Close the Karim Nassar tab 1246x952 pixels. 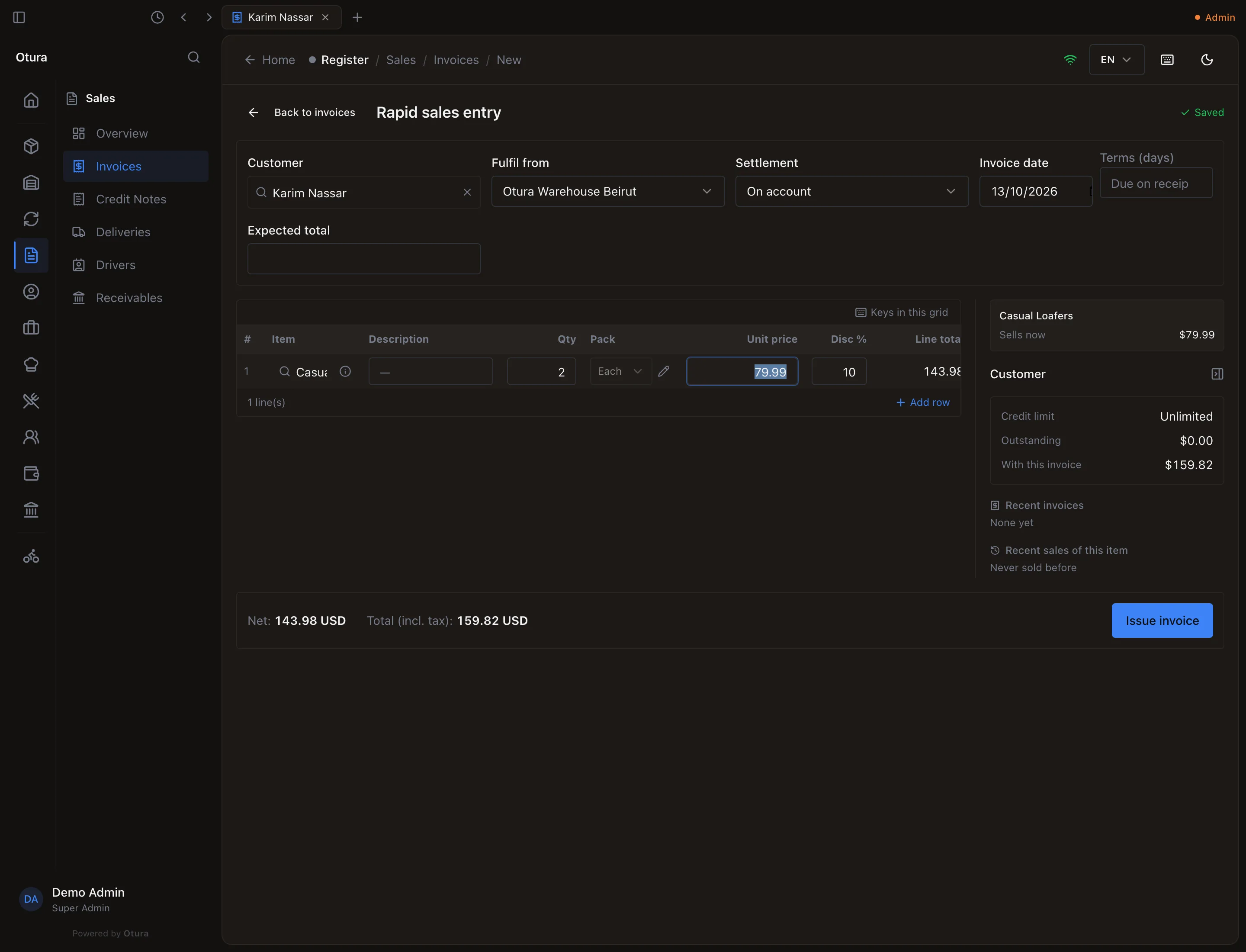[x=325, y=18]
